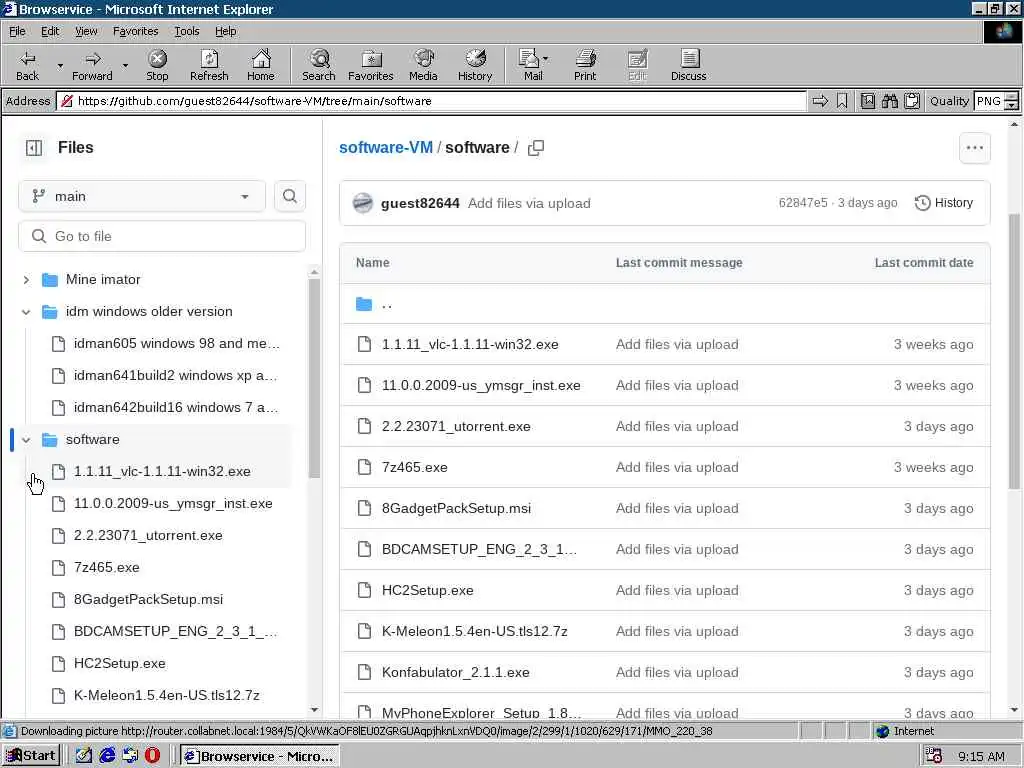
Task: Collapse the idm windows older version folder
Action: pyautogui.click(x=26, y=312)
